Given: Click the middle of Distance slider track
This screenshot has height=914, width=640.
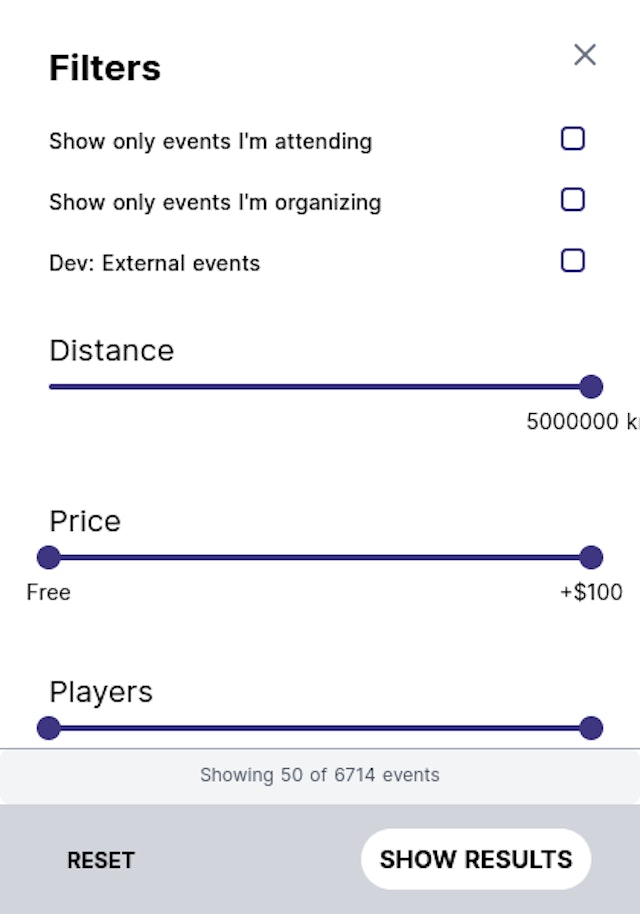Looking at the screenshot, I should click(x=320, y=386).
